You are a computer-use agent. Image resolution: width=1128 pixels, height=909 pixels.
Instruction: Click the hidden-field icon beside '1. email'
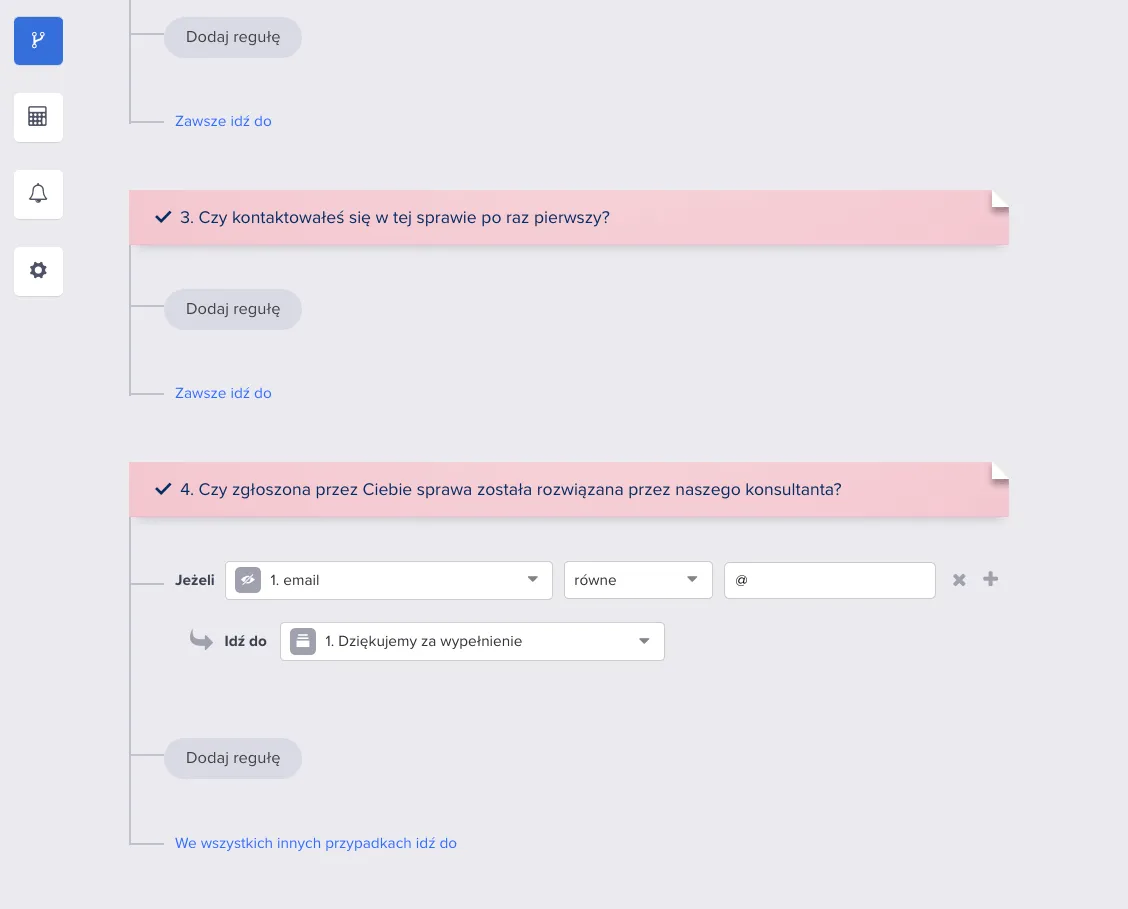coord(247,580)
